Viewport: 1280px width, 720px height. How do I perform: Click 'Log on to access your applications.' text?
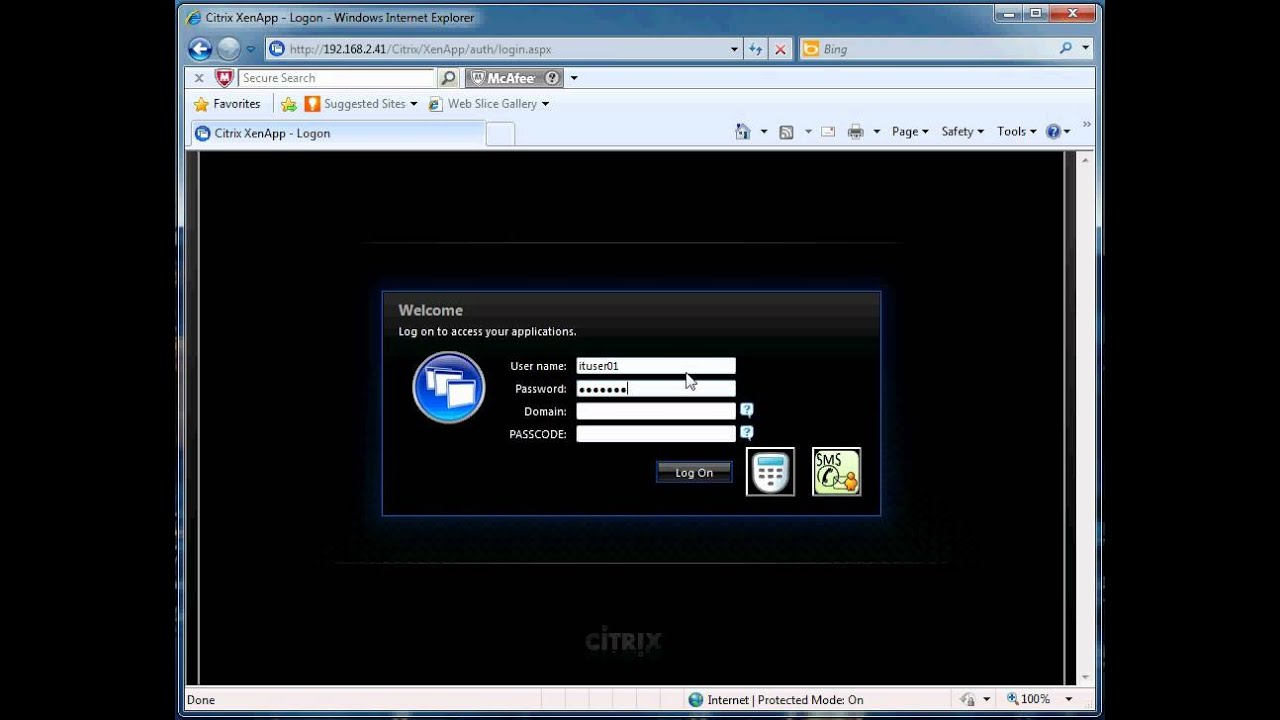click(487, 331)
